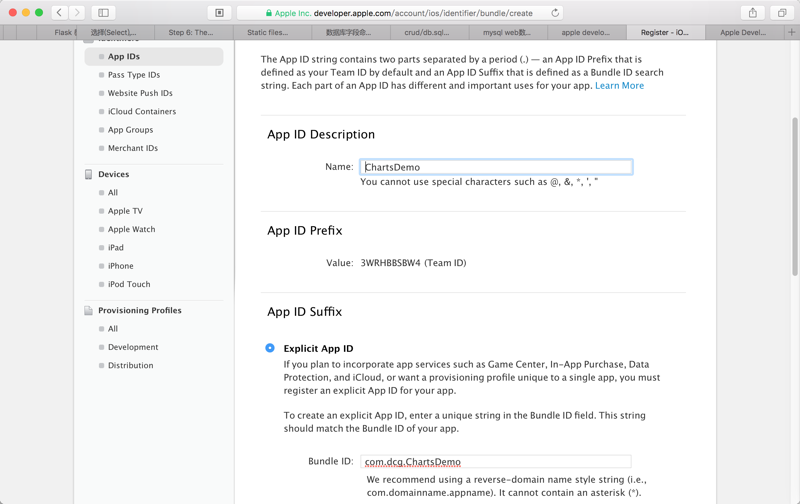Switch to the 'Apple Devel...' tab
The image size is (800, 504).
(x=743, y=32)
